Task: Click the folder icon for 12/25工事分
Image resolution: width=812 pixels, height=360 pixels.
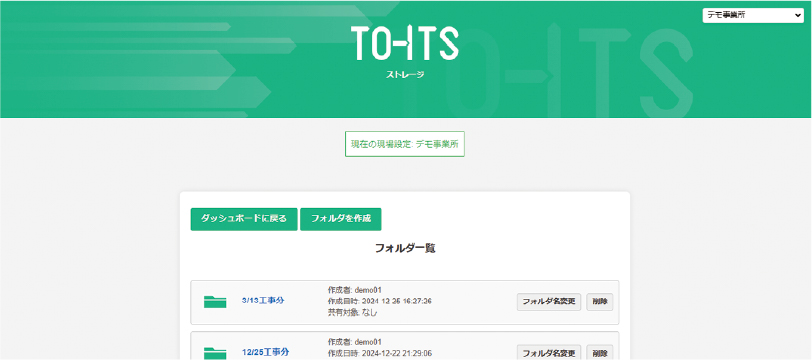Action: coord(215,353)
